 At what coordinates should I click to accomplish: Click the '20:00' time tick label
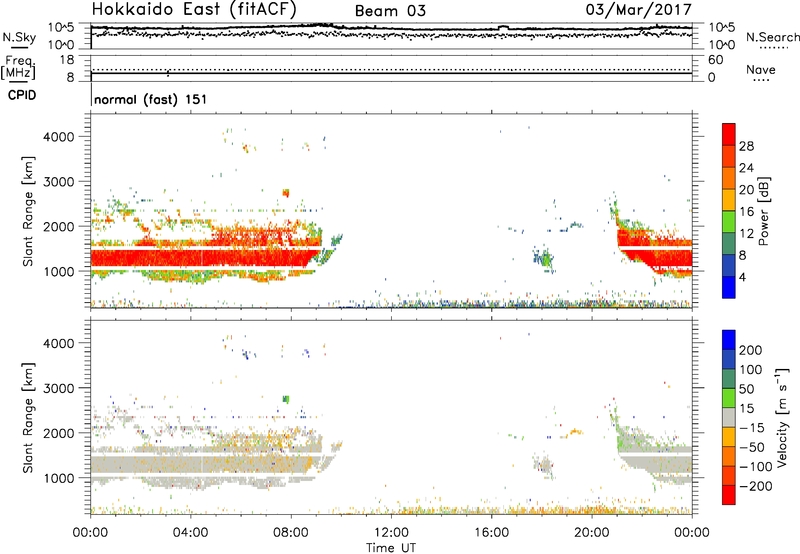[592, 533]
